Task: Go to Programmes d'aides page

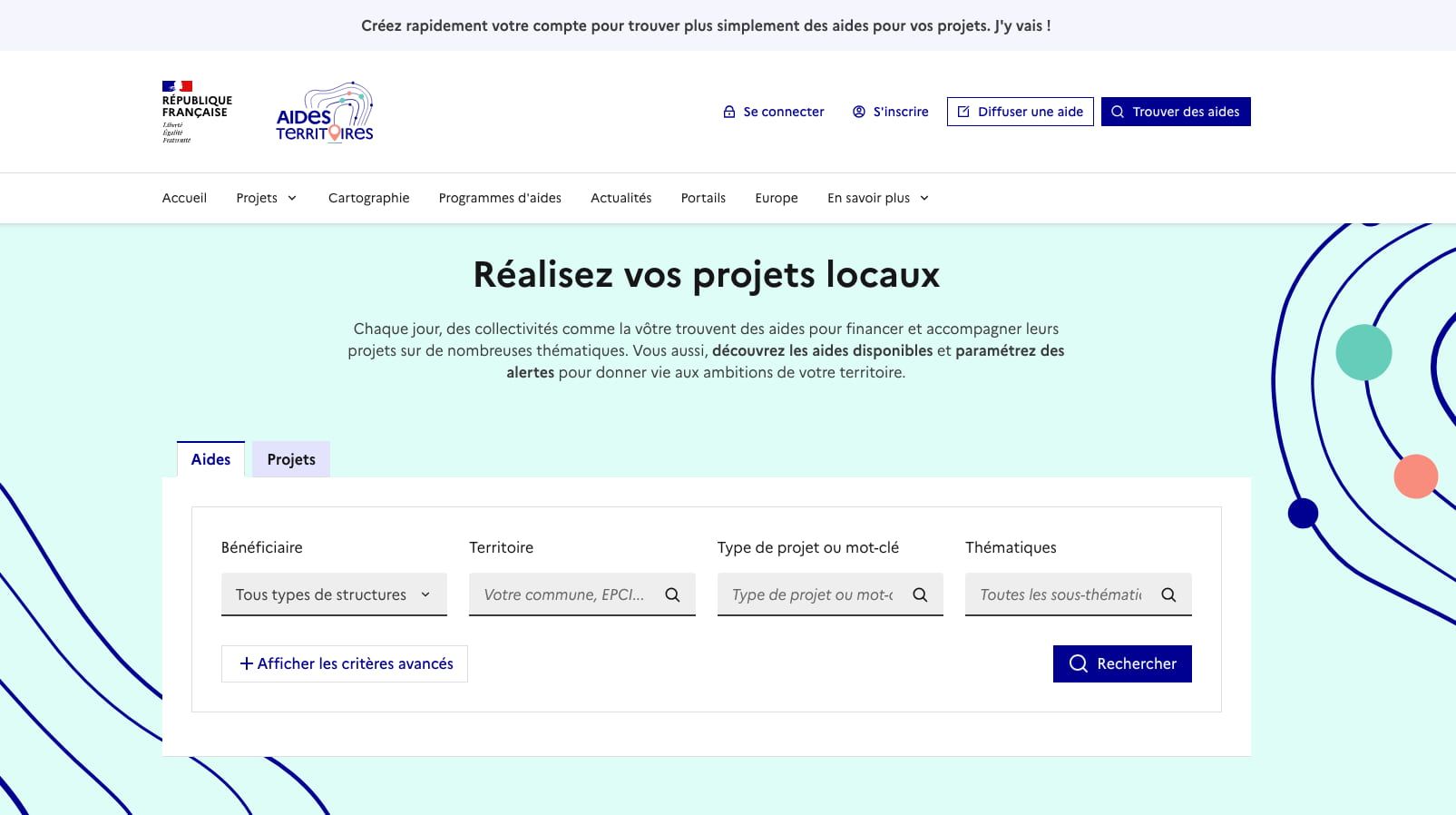Action: (x=500, y=198)
